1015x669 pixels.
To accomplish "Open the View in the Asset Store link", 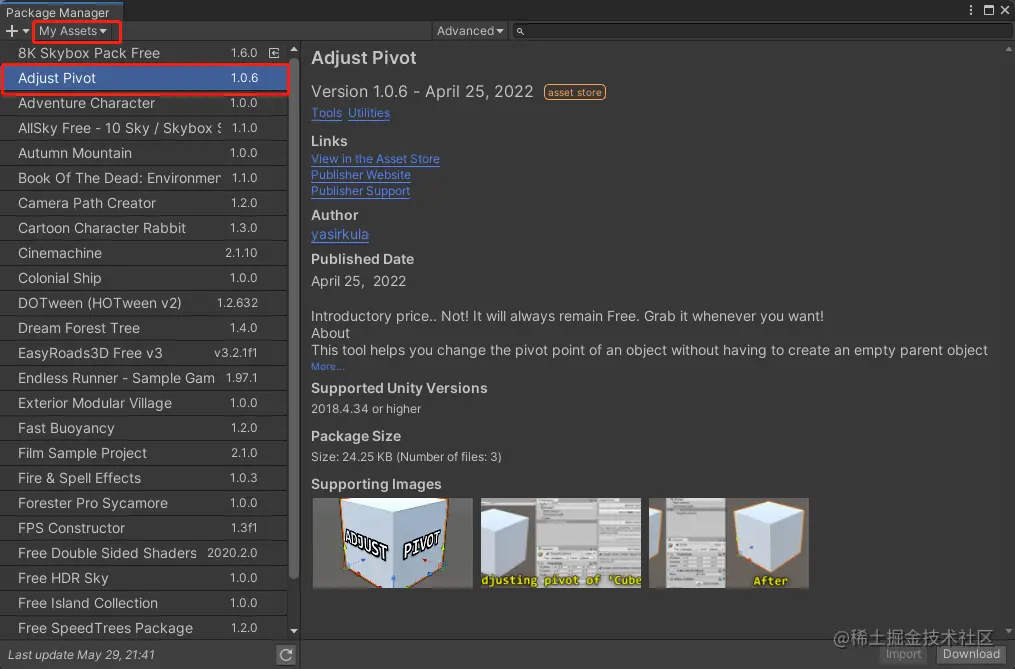I will [375, 159].
